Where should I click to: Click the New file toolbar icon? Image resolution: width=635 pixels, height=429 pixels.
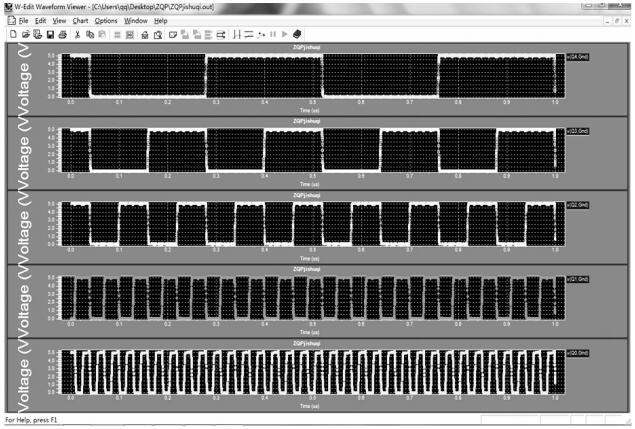13,34
